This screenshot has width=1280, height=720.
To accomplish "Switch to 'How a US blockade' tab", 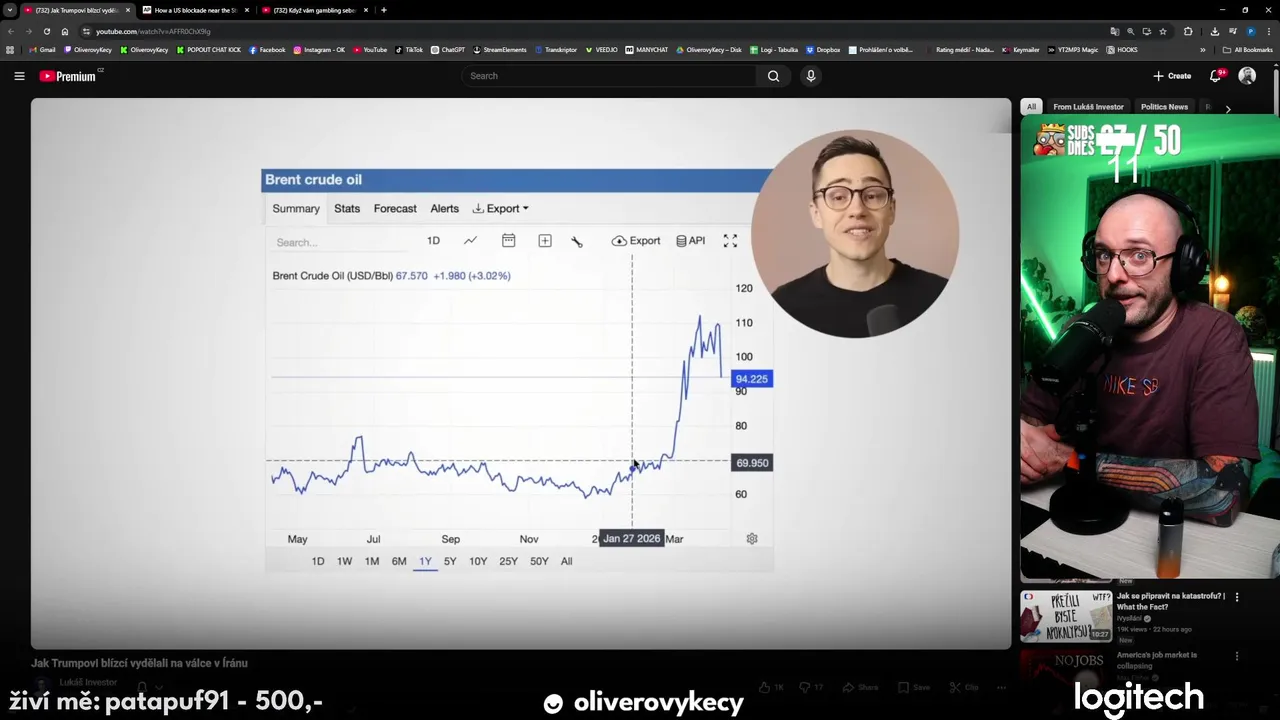I will click(195, 10).
